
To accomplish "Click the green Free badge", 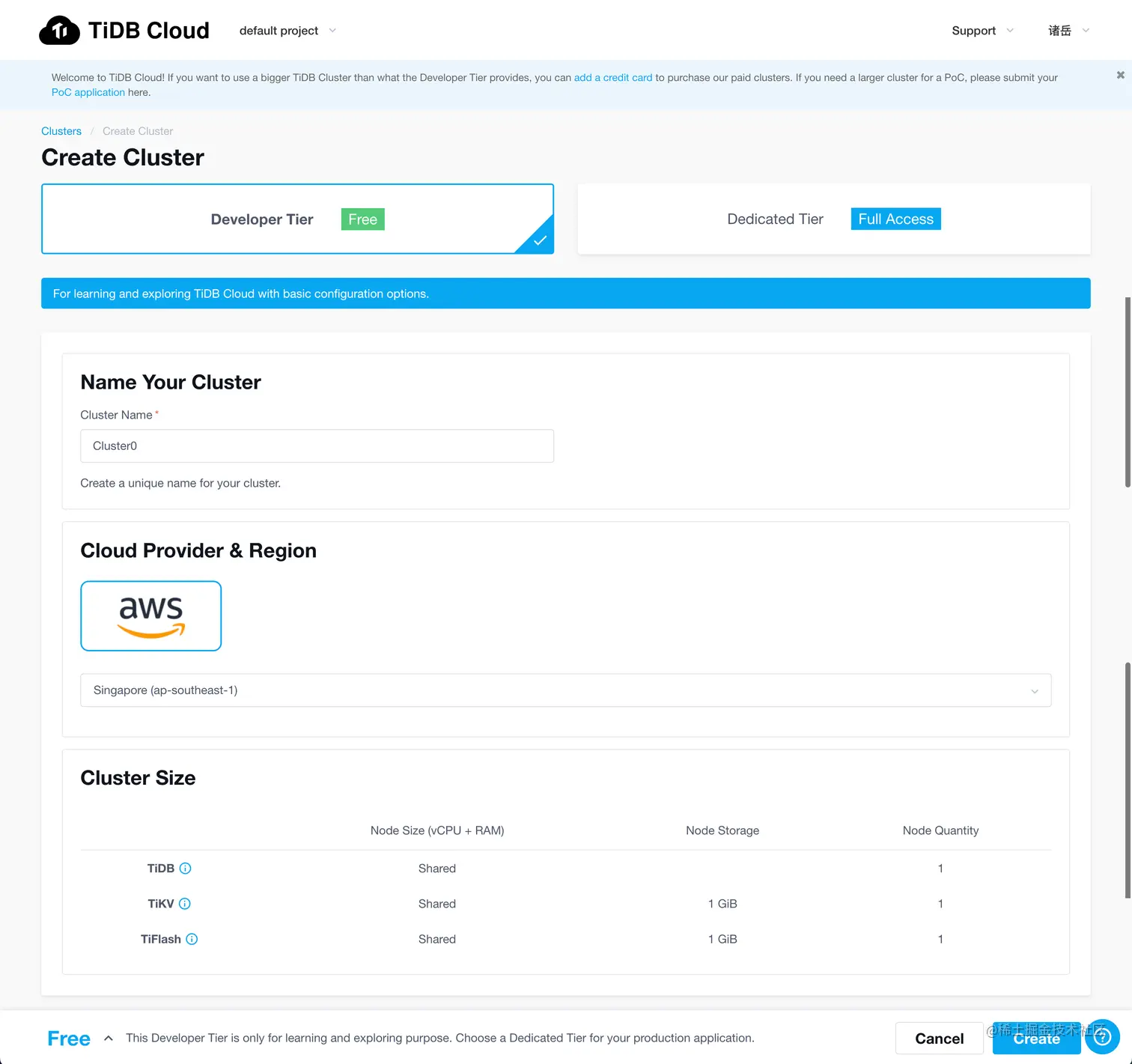I will click(x=362, y=219).
